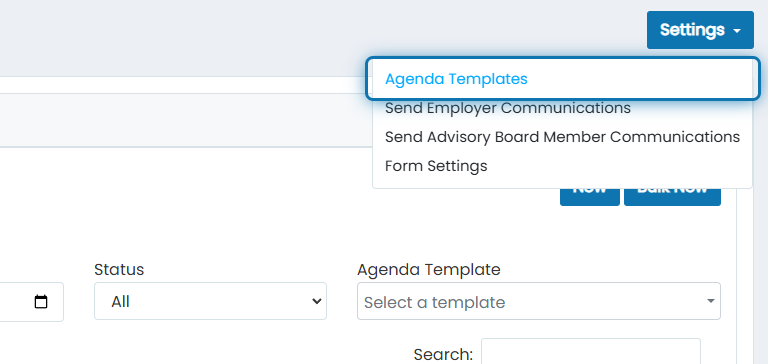Click the partially hidden New button
The image size is (768, 364).
pos(590,196)
